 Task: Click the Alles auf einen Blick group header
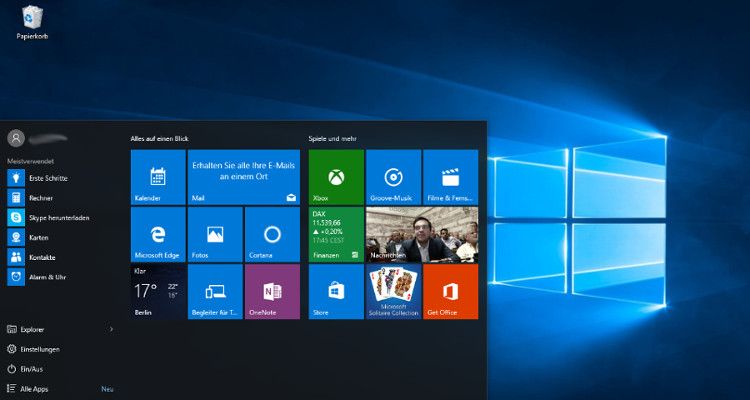[x=159, y=139]
